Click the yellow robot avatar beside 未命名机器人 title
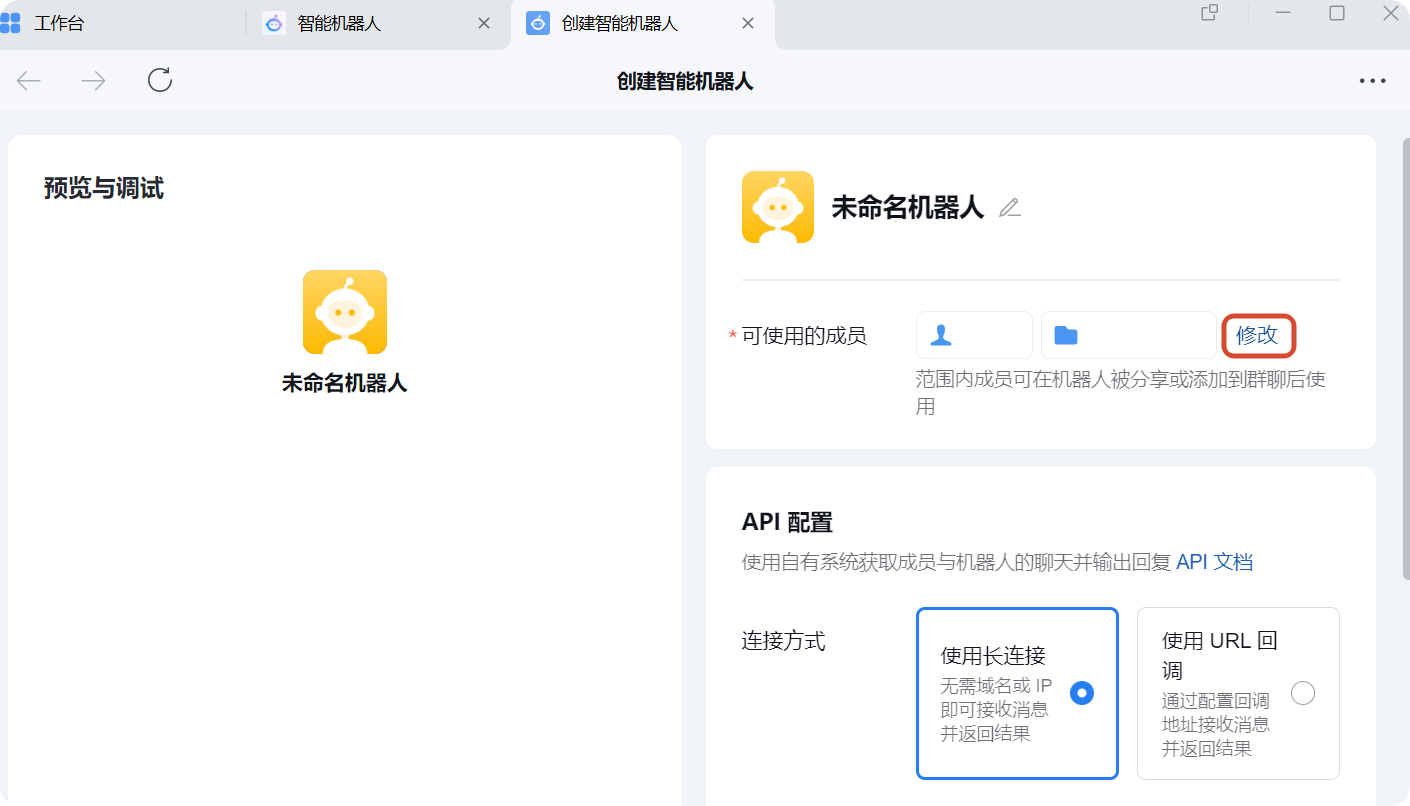 point(778,207)
